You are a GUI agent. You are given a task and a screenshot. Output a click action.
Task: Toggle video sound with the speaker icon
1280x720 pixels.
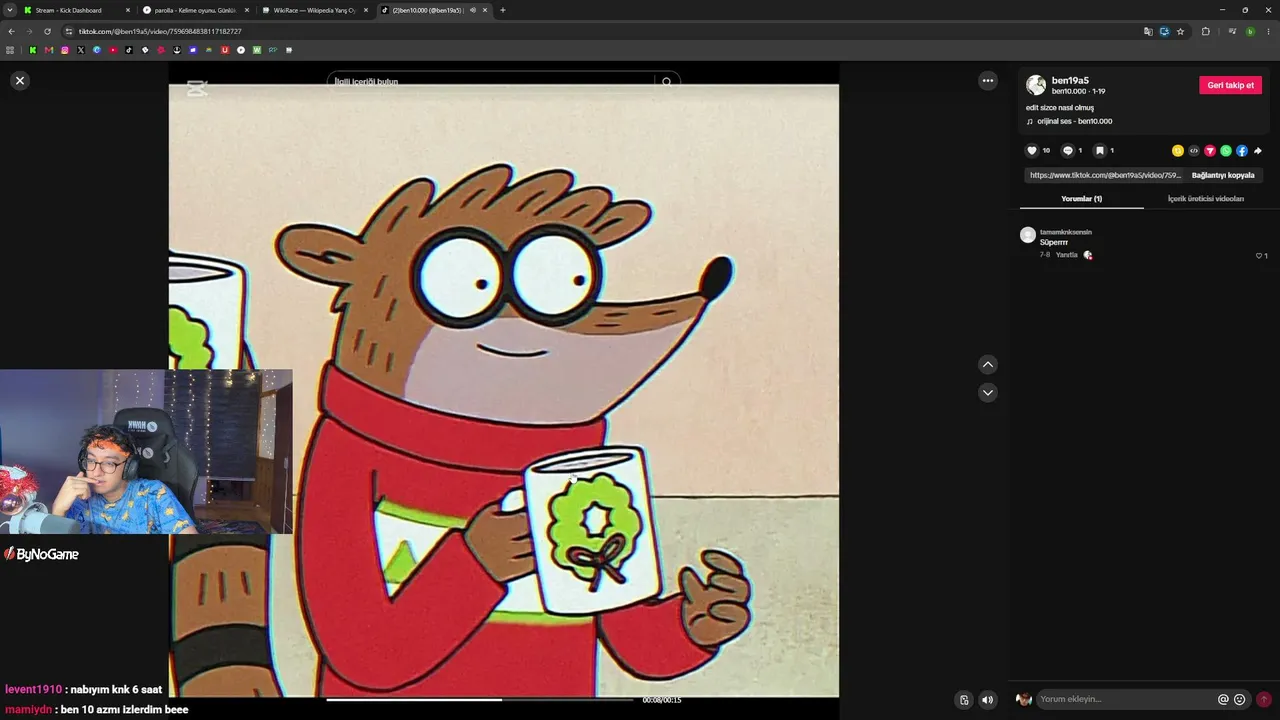coord(988,700)
